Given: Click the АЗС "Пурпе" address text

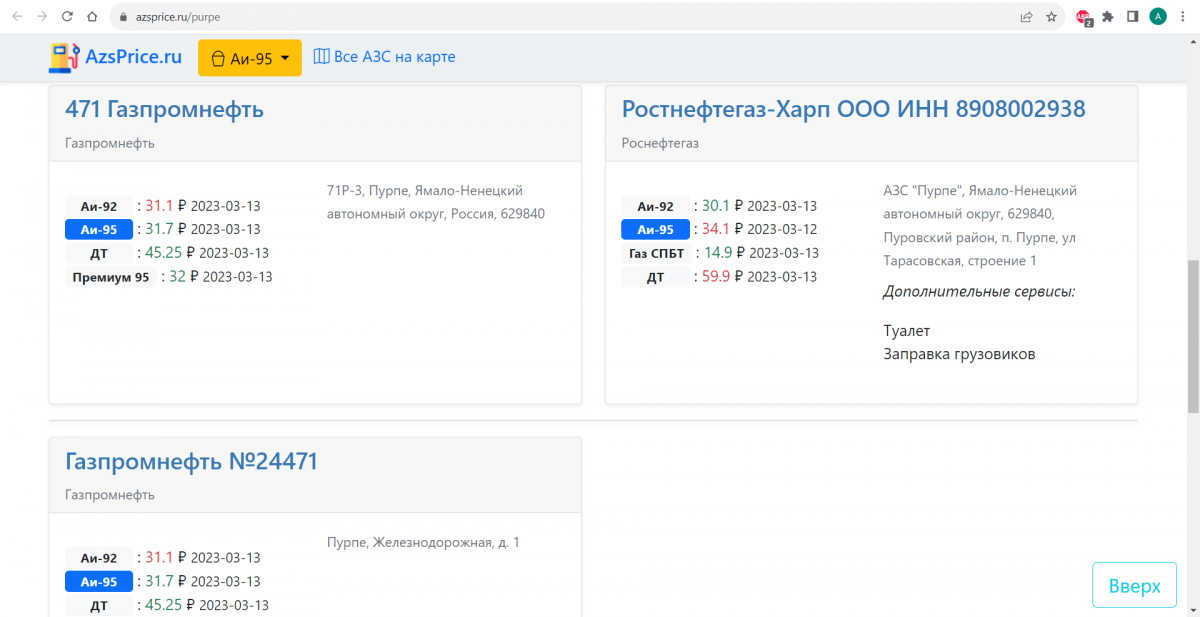Looking at the screenshot, I should click(x=980, y=225).
